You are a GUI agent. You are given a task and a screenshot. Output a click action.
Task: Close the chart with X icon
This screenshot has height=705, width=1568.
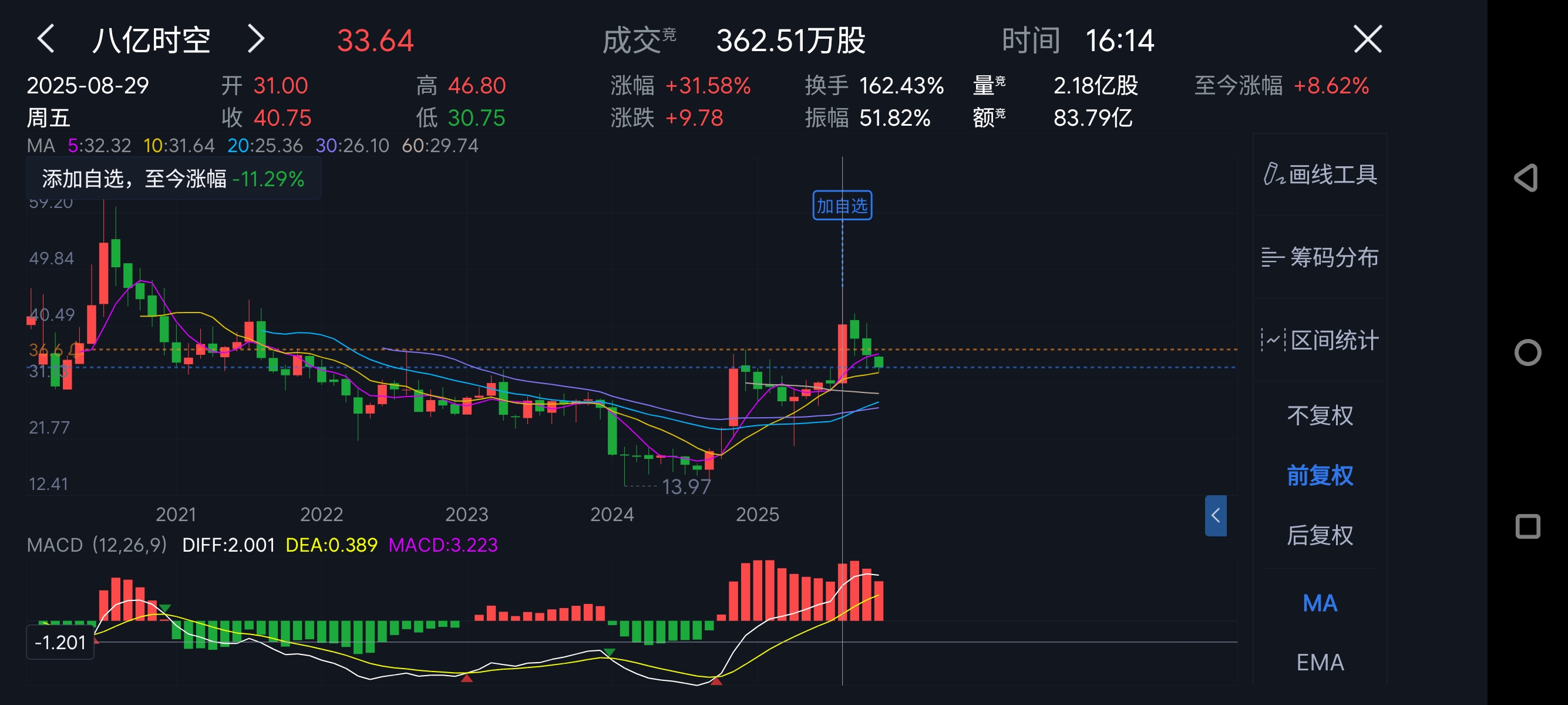[1367, 39]
